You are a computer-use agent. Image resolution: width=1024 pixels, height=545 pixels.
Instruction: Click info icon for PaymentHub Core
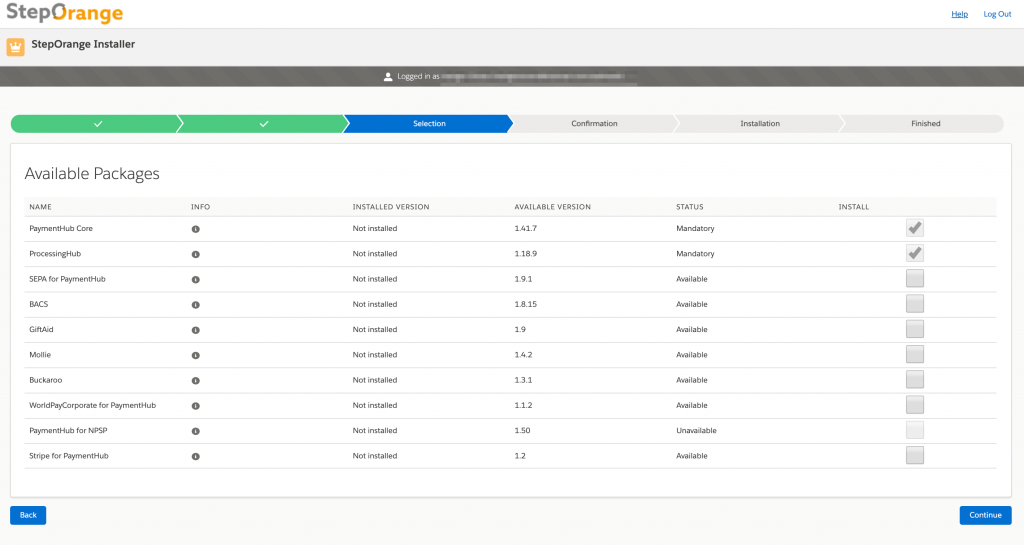(195, 229)
